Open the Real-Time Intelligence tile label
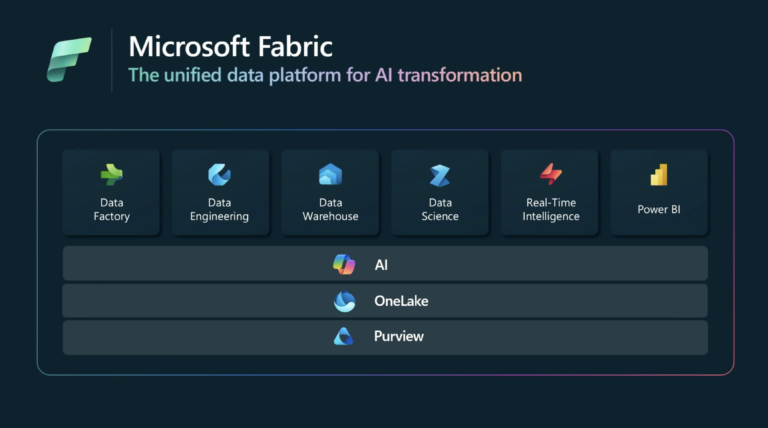This screenshot has height=428, width=768. tap(551, 209)
